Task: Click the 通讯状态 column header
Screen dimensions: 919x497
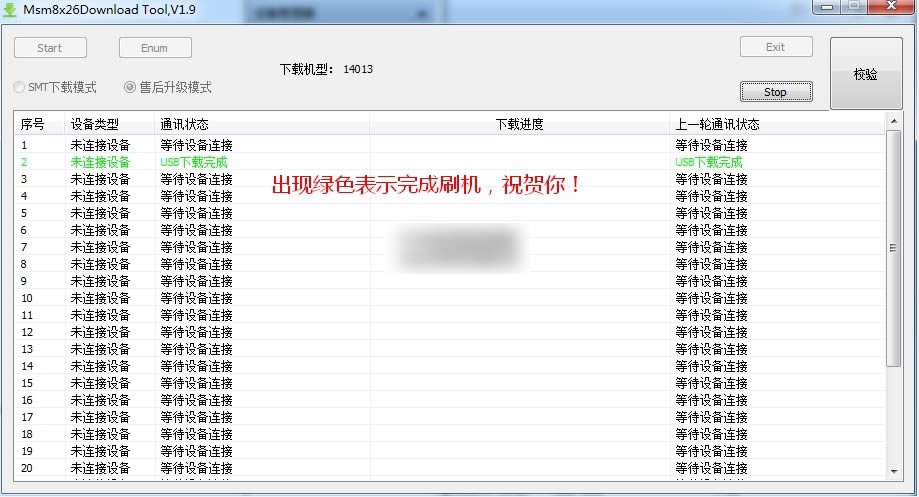Action: (x=185, y=124)
